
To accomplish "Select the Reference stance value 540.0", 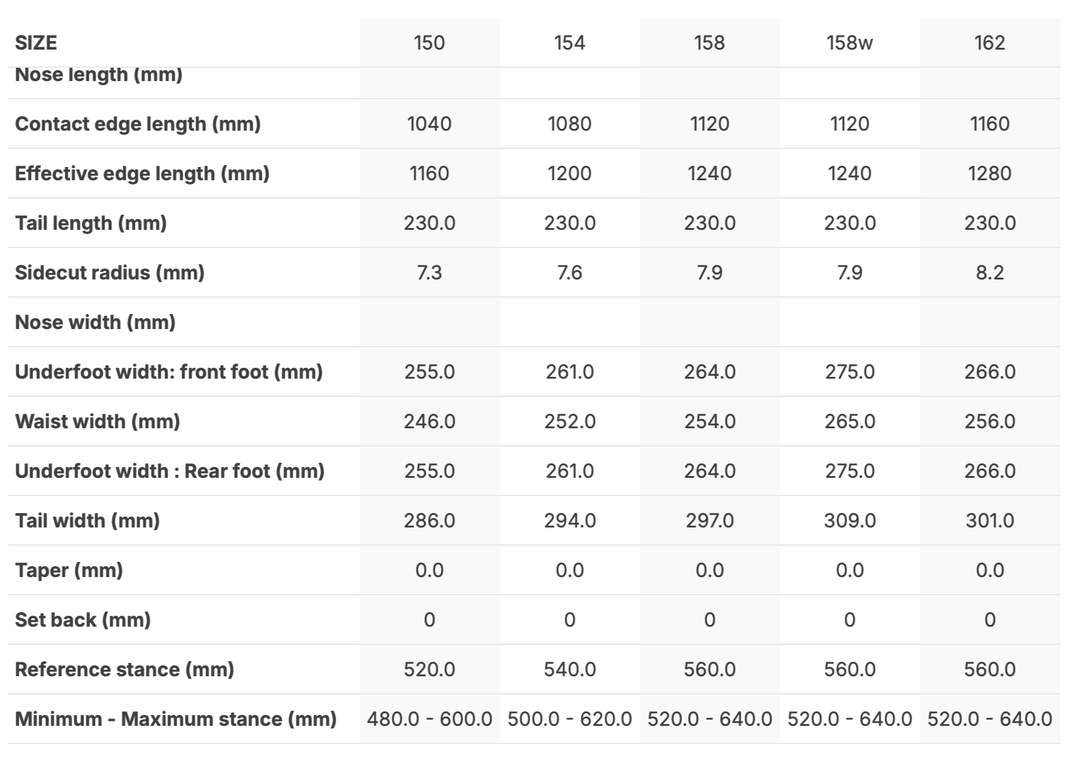I will point(569,670).
